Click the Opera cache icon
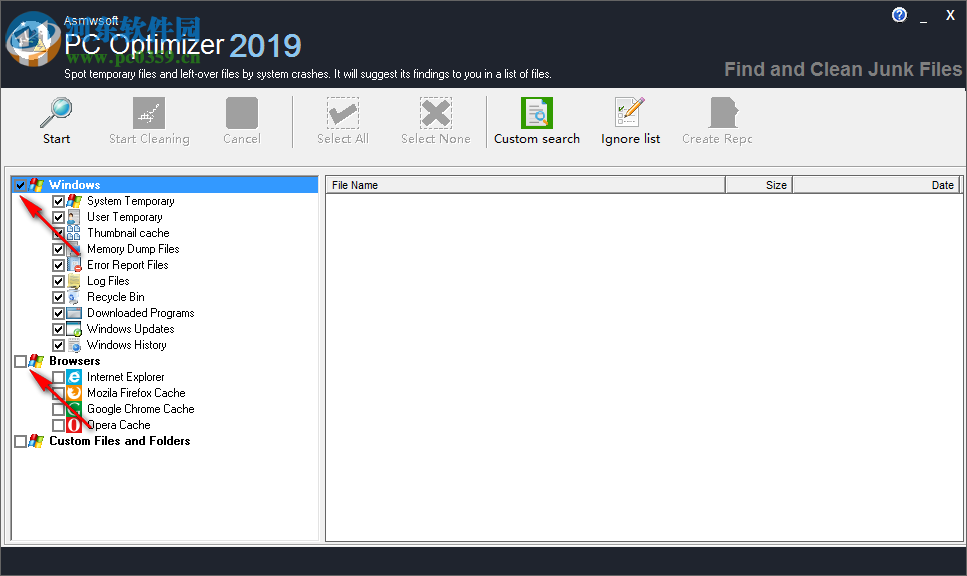967x576 pixels. (72, 424)
